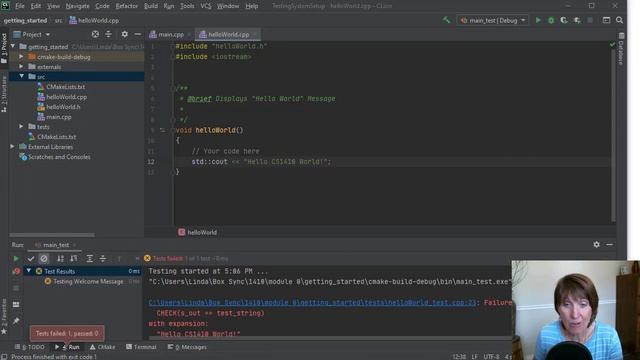Open the TODO tool window
640x360 pixels.
click(x=29, y=347)
